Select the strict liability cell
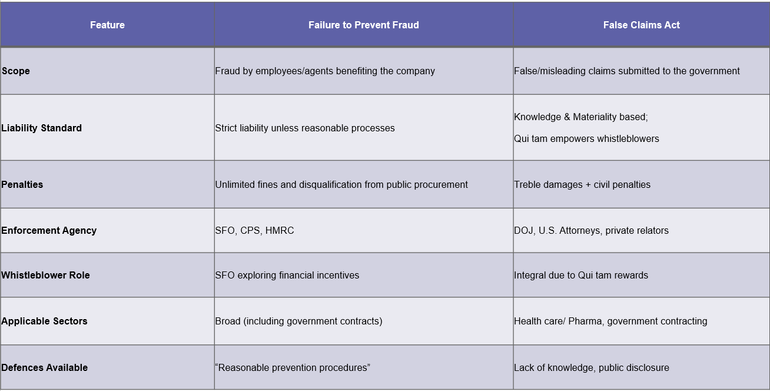This screenshot has height=391, width=770. [364, 128]
